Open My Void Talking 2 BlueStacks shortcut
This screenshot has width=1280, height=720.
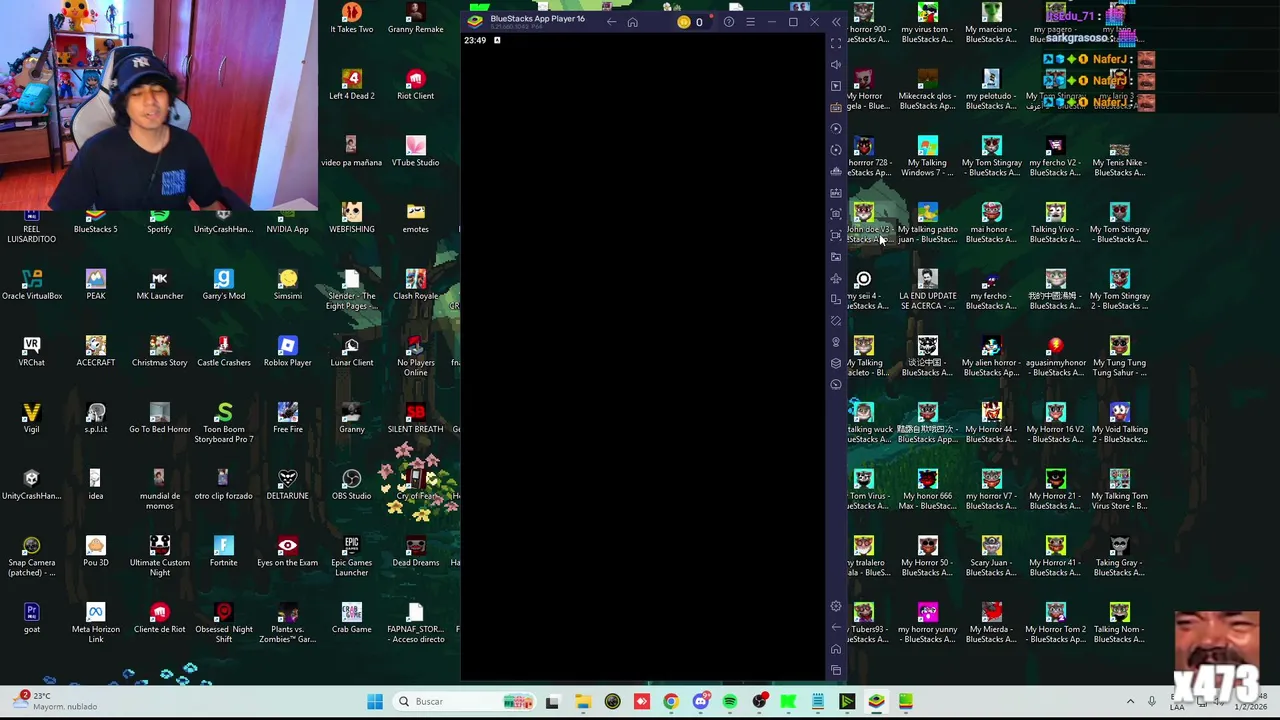click(1119, 423)
